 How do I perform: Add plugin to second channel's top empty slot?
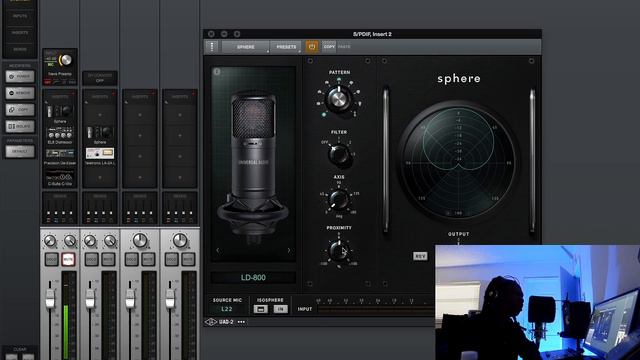coord(100,115)
